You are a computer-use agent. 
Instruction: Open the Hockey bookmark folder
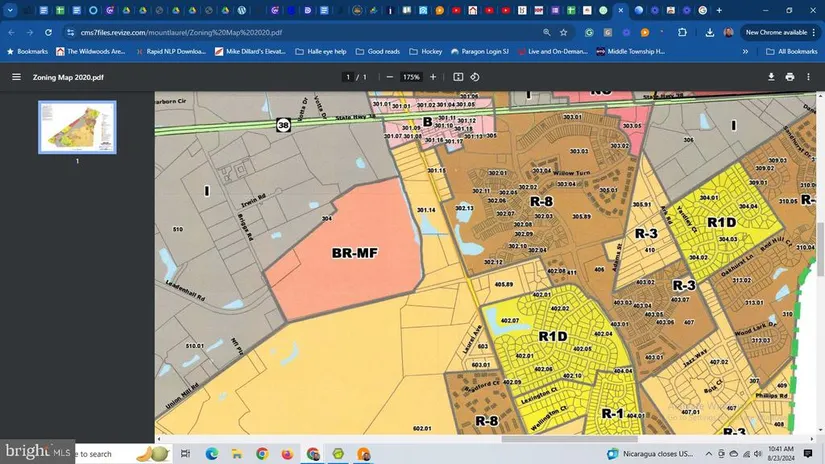coord(424,51)
